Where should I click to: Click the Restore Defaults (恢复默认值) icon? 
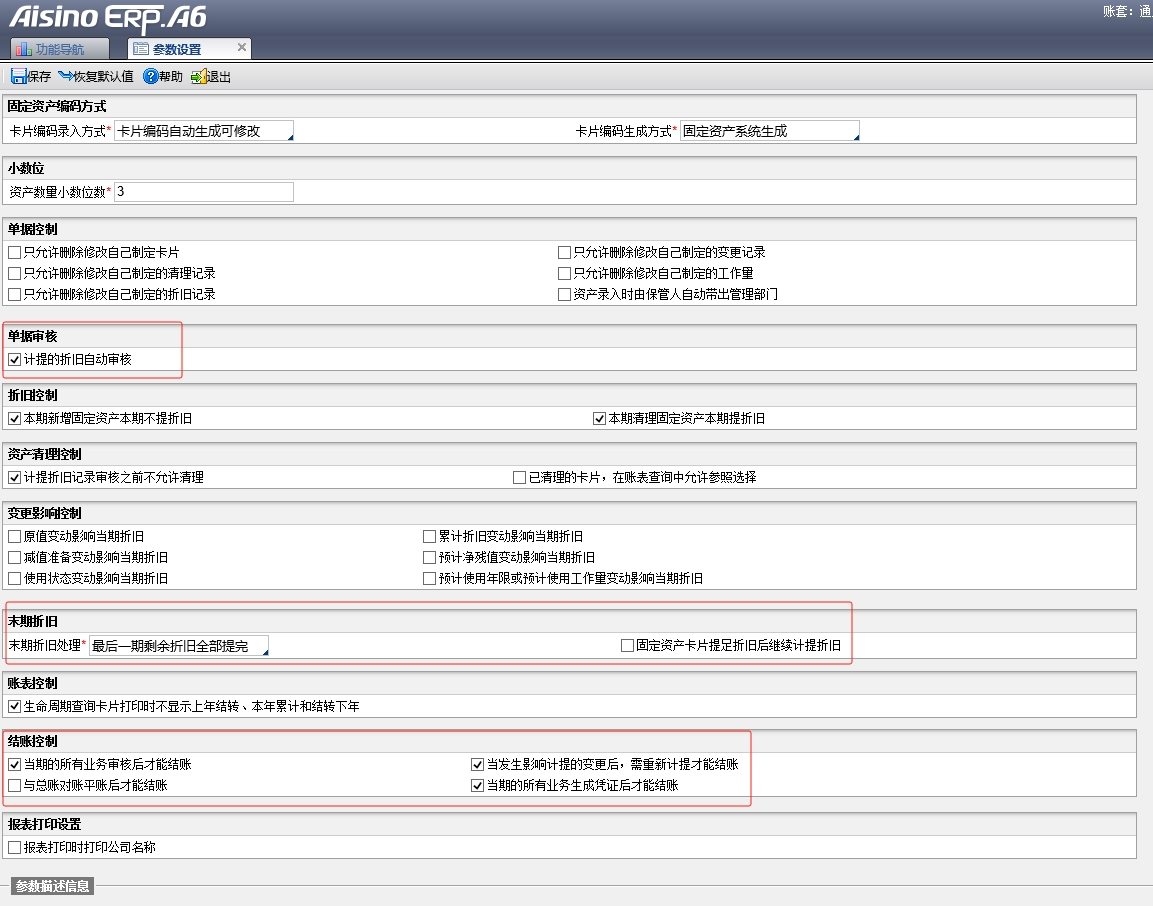click(x=66, y=77)
